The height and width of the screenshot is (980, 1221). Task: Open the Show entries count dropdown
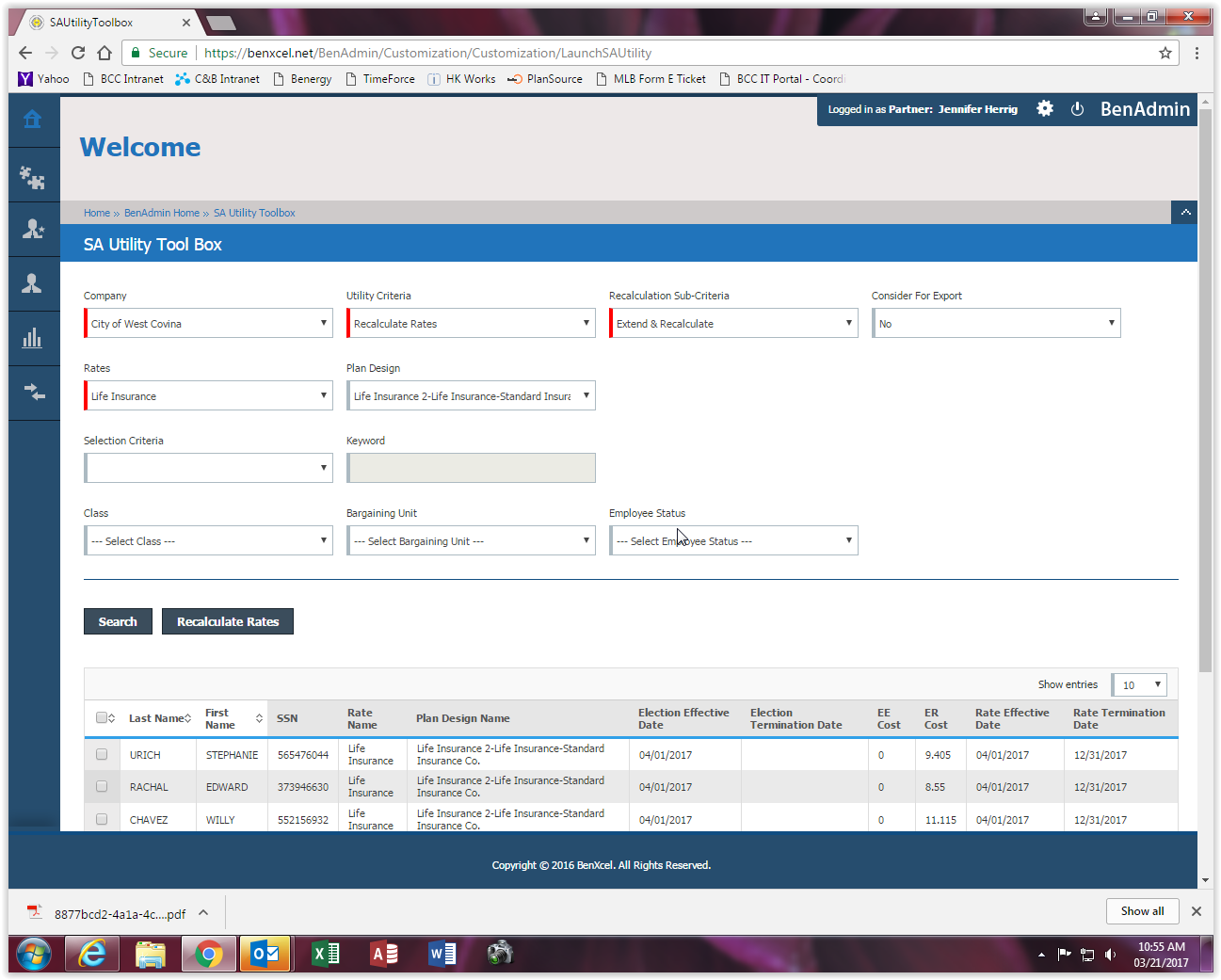pos(1139,684)
